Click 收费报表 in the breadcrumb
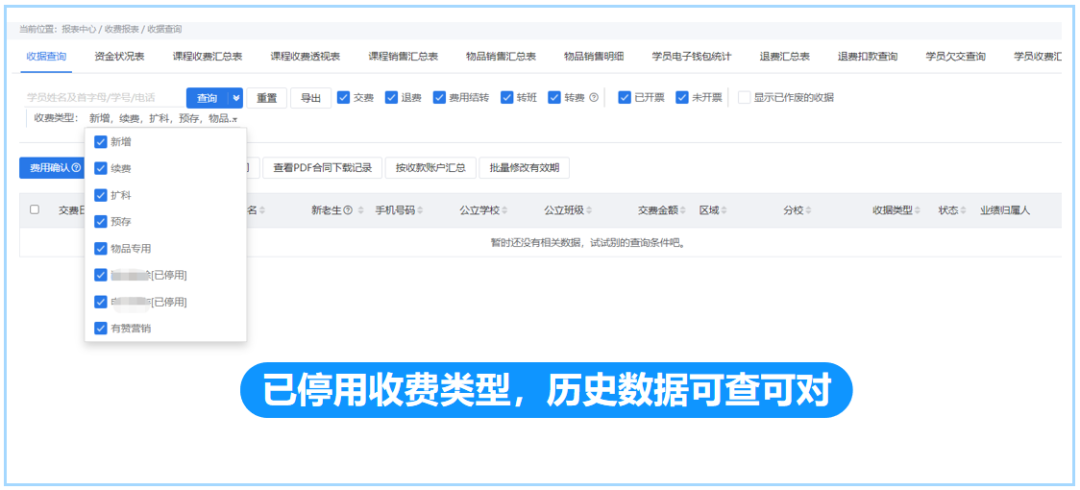This screenshot has width=1080, height=490. [x=122, y=30]
